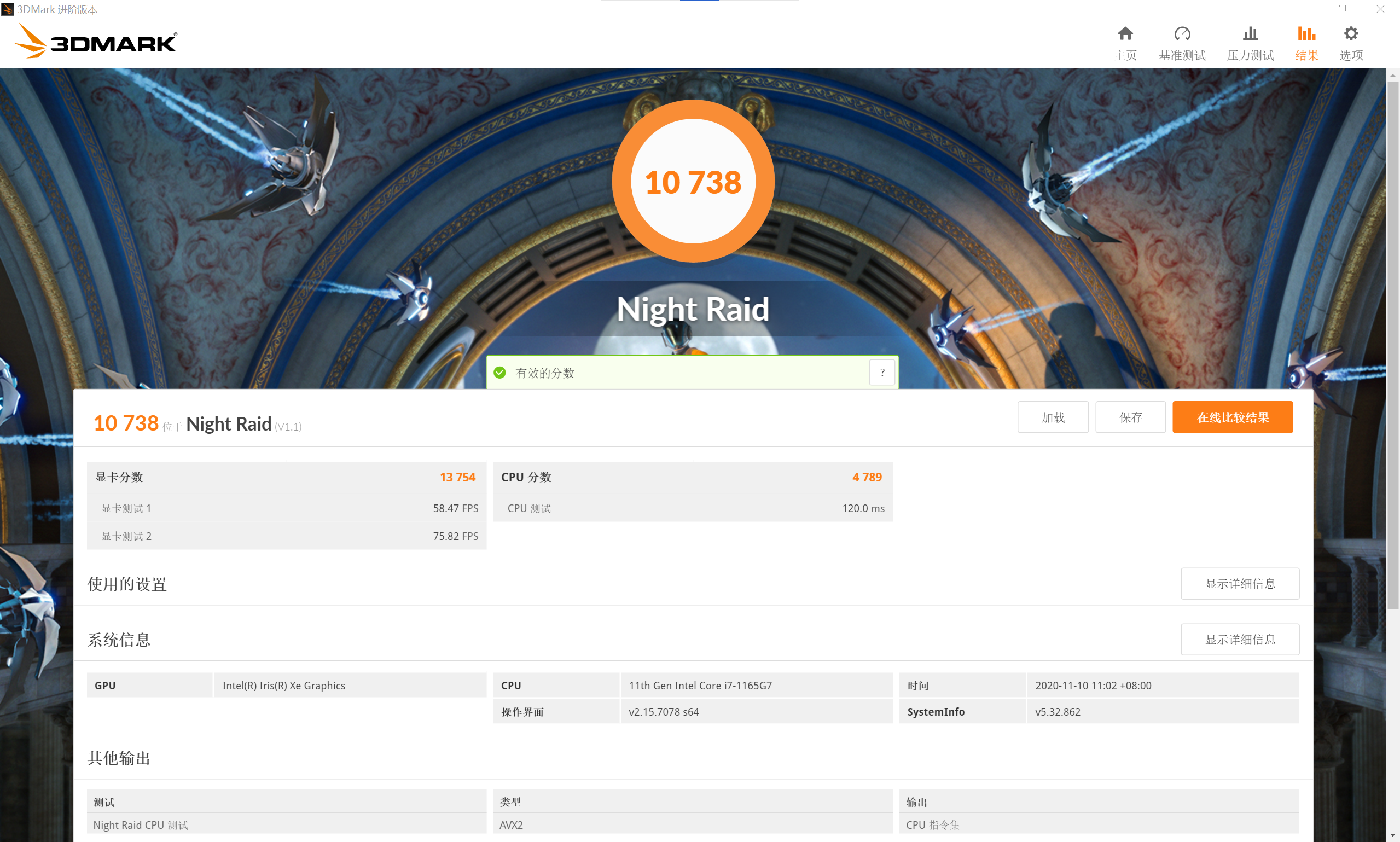
Task: Select the 结果 tab label
Action: coord(1306,55)
